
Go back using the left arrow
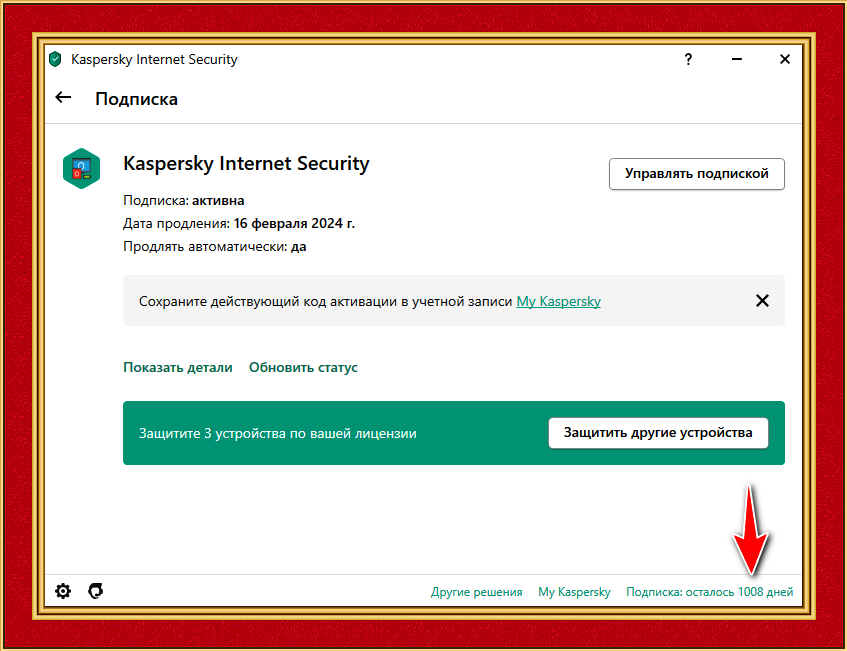[x=63, y=97]
